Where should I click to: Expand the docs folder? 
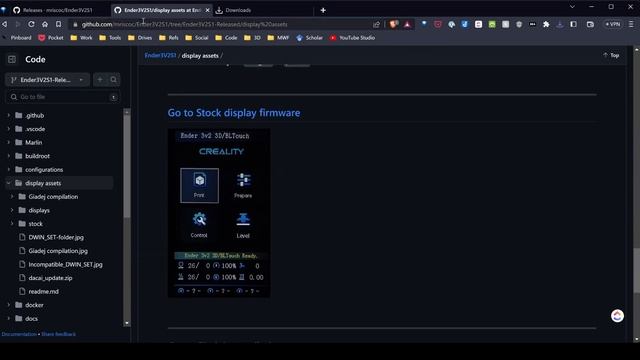(9, 318)
